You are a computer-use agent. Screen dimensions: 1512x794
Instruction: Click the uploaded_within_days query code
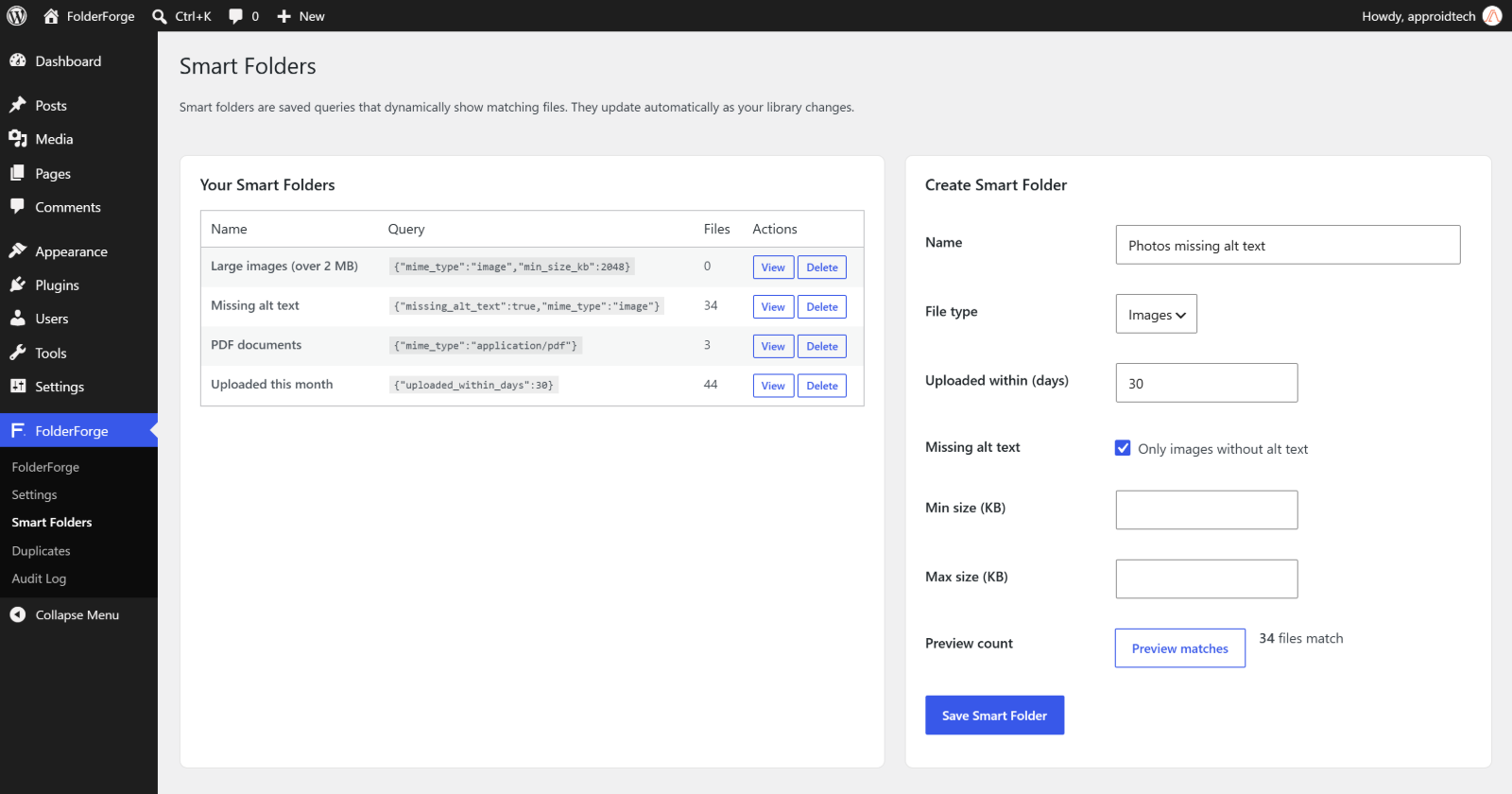coord(473,386)
